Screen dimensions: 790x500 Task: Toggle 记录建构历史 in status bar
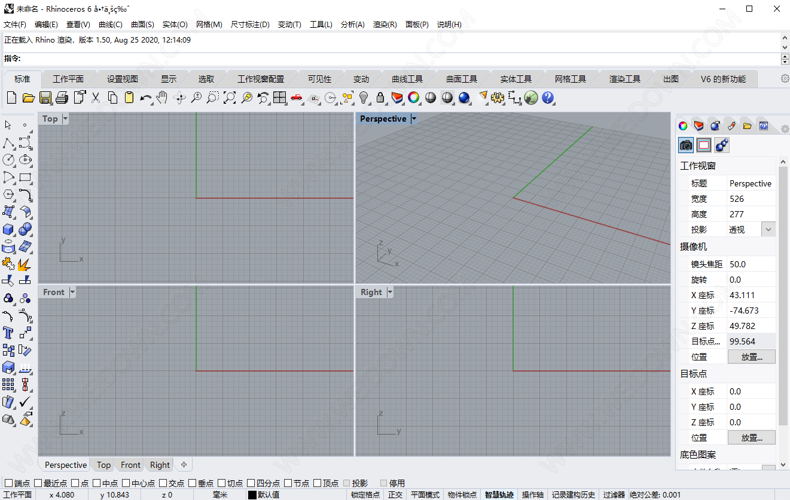[573, 495]
